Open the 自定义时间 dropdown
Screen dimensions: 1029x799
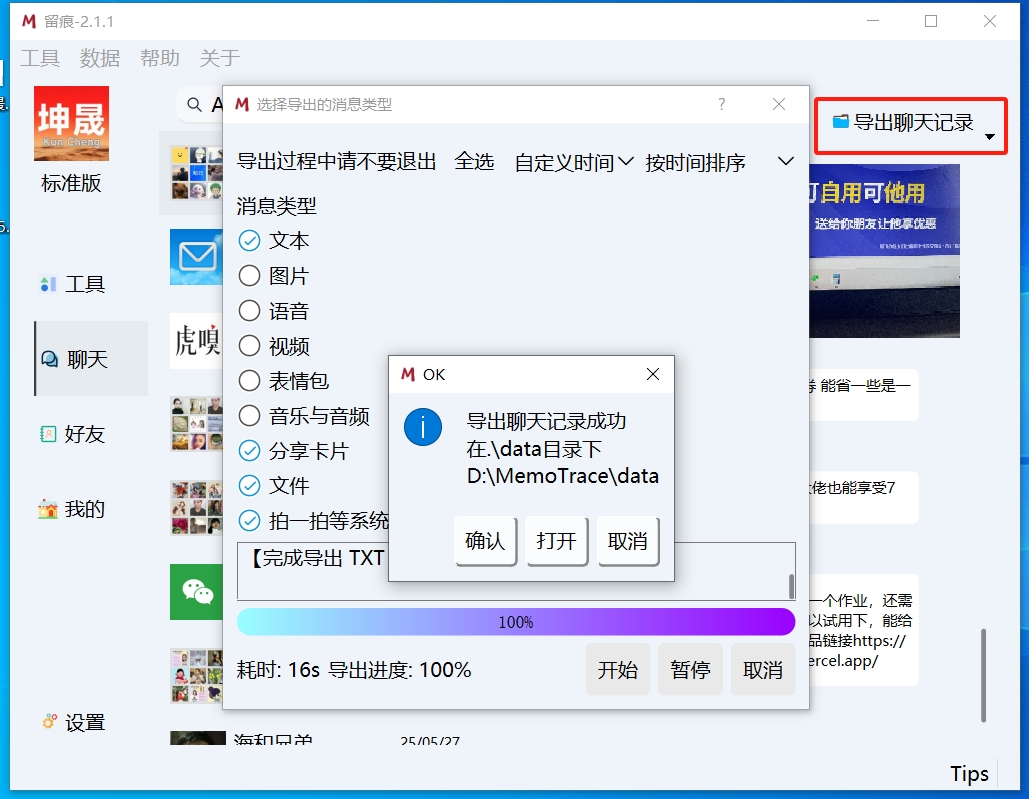point(574,162)
